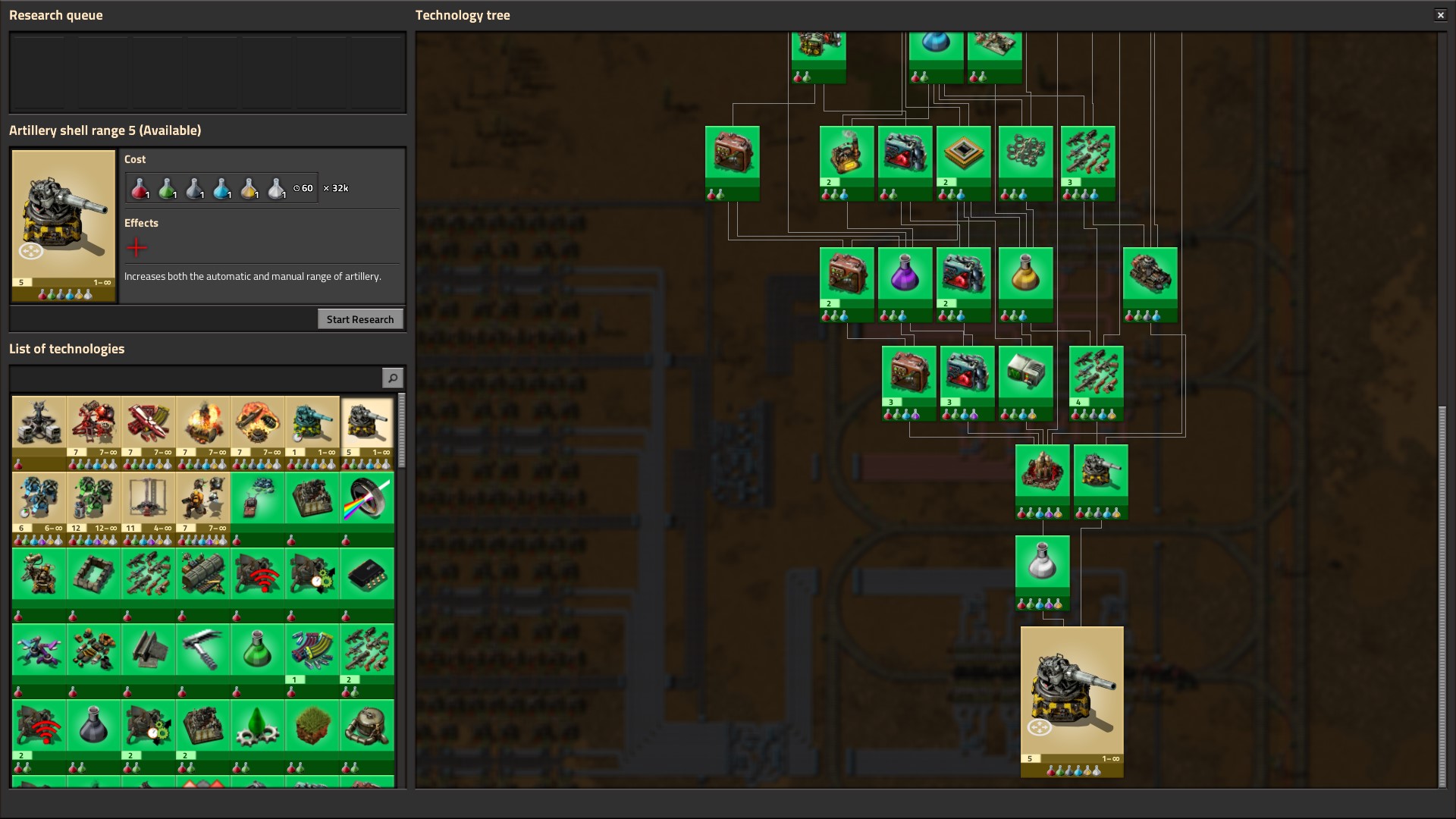Screen dimensions: 1456x819
Task: Select follower robot count 7 in list
Action: pyautogui.click(x=203, y=508)
